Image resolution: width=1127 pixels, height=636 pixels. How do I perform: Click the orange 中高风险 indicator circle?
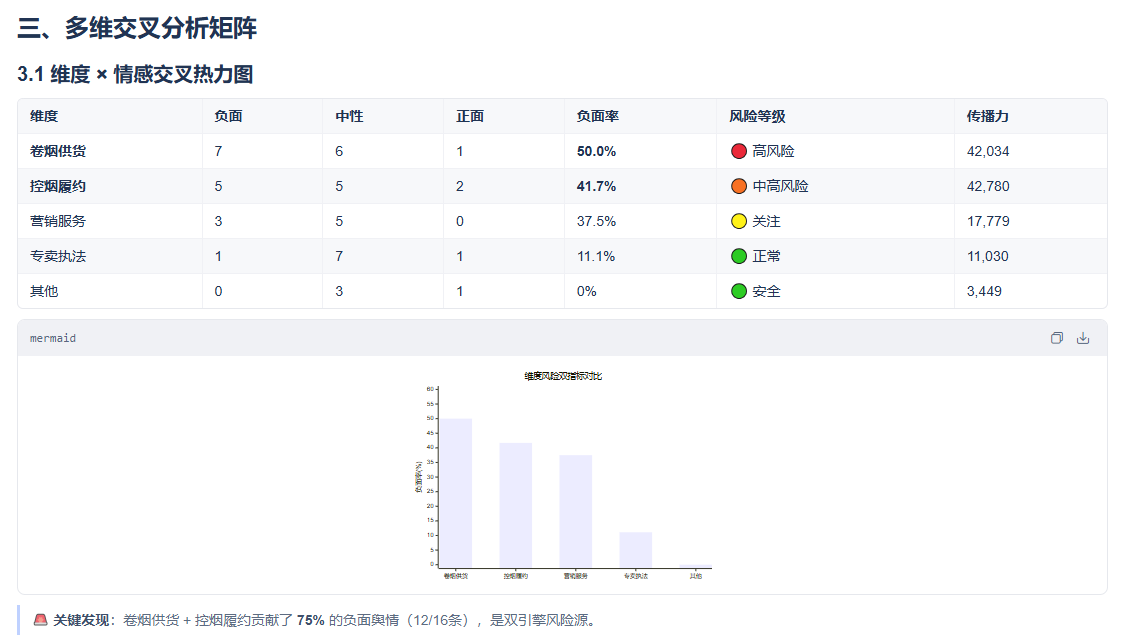(739, 186)
